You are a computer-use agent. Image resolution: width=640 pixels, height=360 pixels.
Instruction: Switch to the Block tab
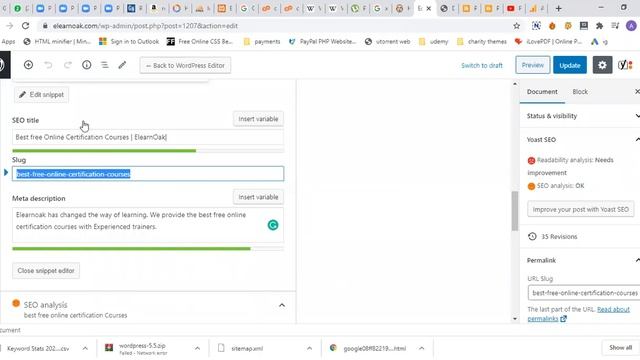[580, 91]
